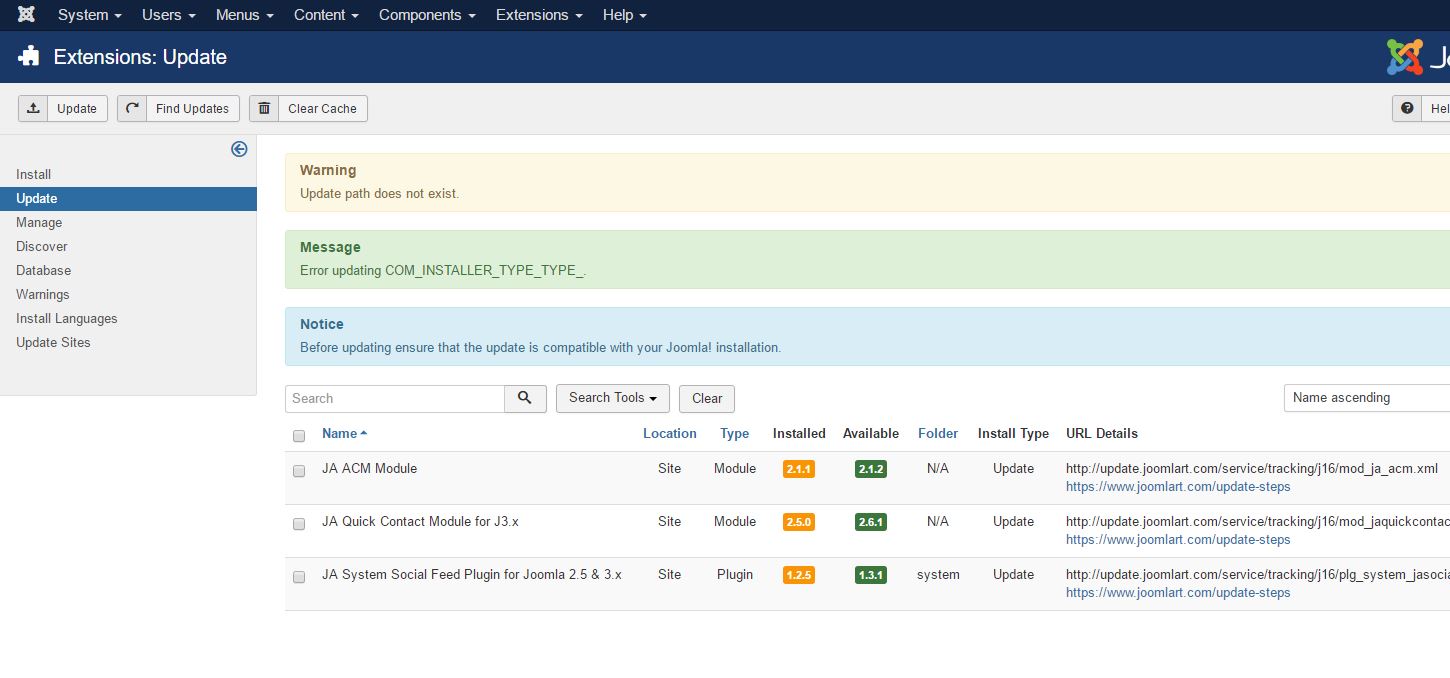Check the JA ACM Module checkbox
Screen dimensions: 1450x678
click(299, 471)
